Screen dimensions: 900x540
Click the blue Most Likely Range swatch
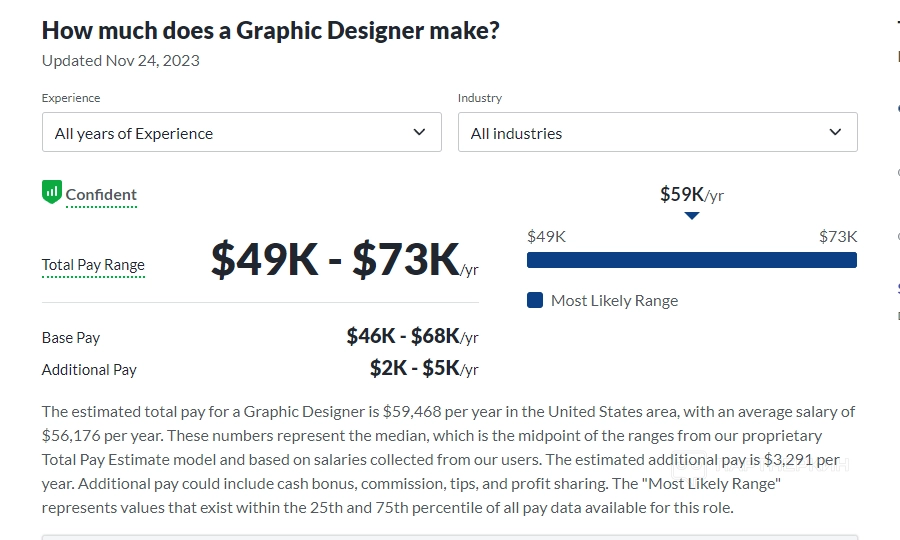click(x=535, y=300)
